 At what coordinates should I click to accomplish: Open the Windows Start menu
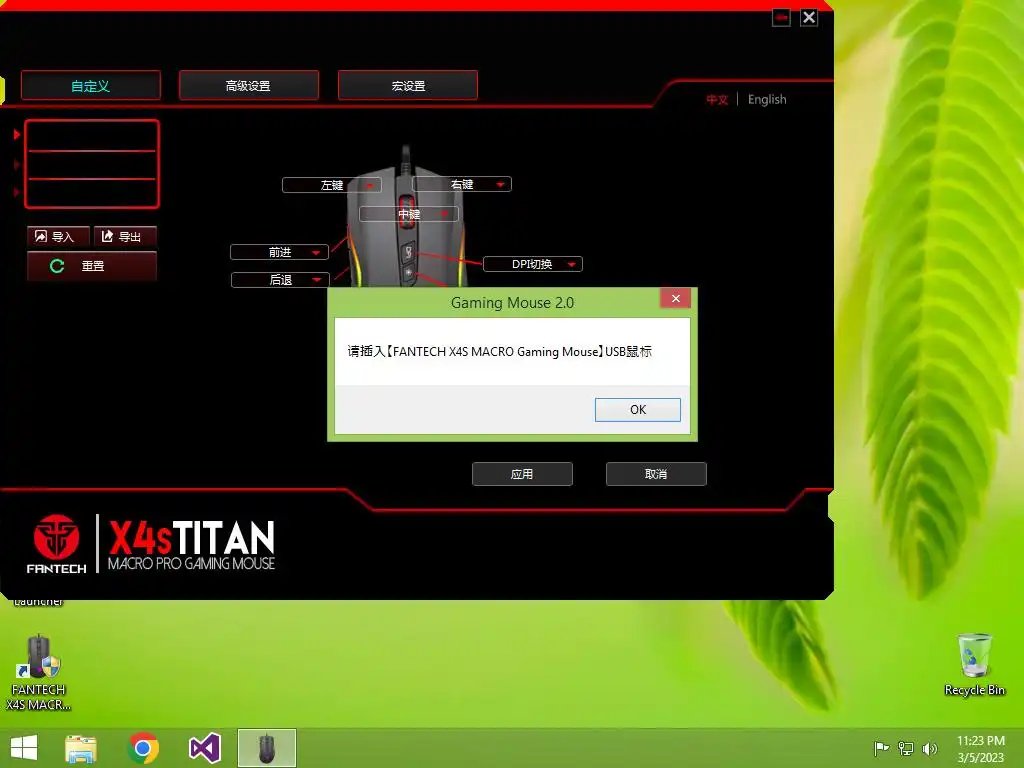[x=24, y=748]
